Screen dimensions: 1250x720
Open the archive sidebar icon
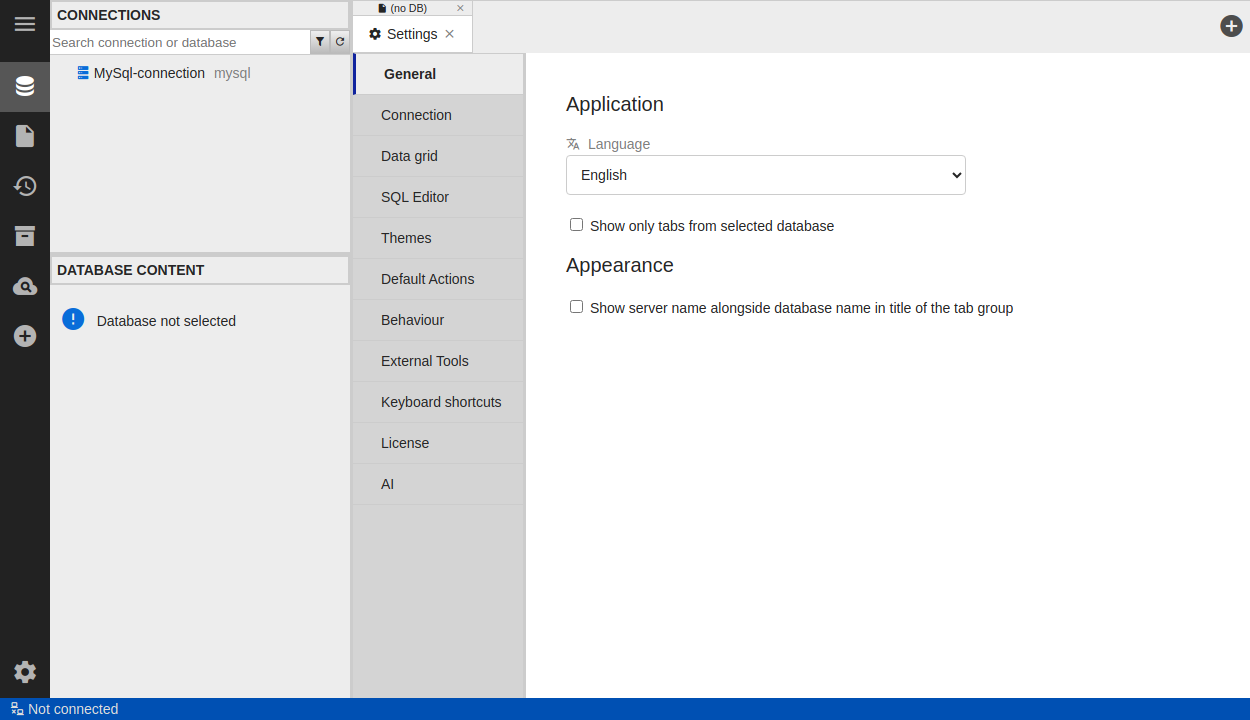25,236
